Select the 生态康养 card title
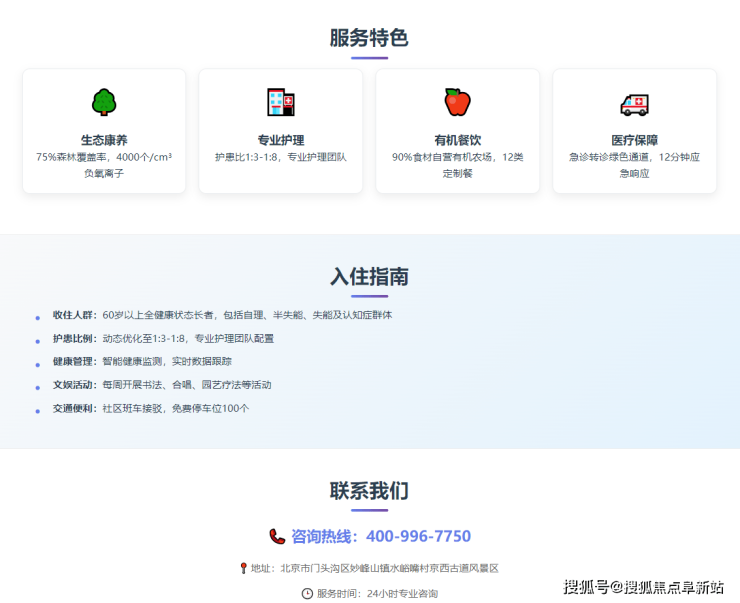This screenshot has width=740, height=603. click(x=104, y=140)
